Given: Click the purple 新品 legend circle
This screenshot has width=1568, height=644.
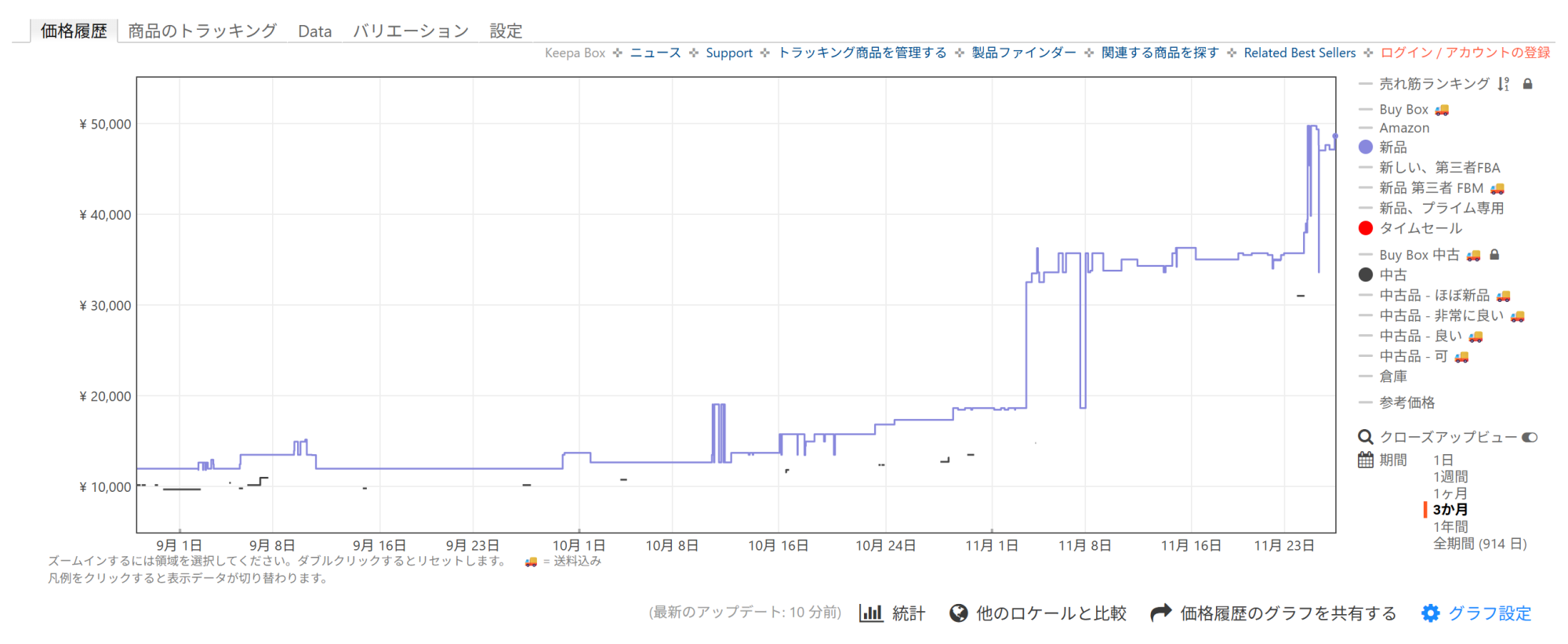Looking at the screenshot, I should 1366,147.
